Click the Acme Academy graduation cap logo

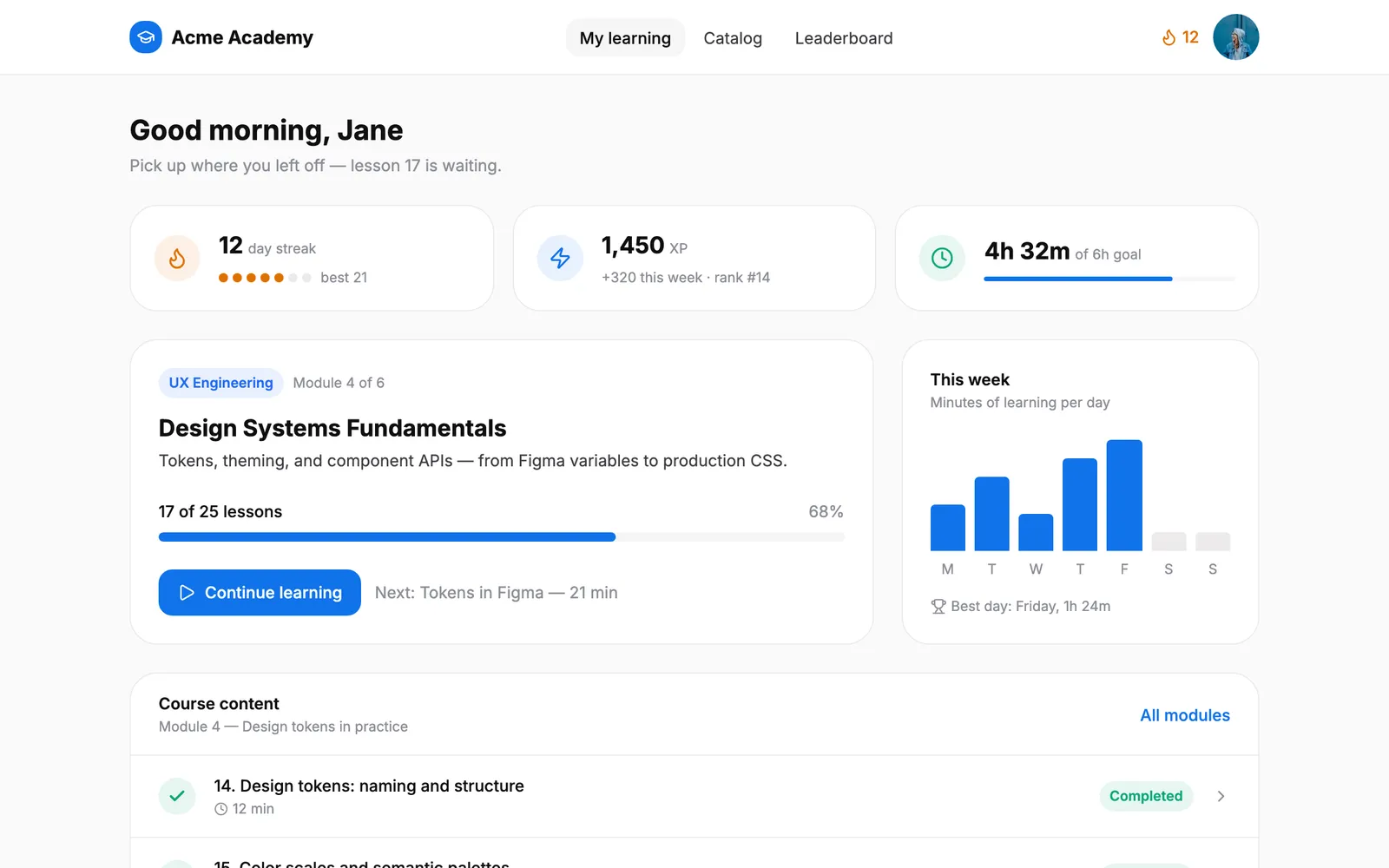pyautogui.click(x=146, y=37)
